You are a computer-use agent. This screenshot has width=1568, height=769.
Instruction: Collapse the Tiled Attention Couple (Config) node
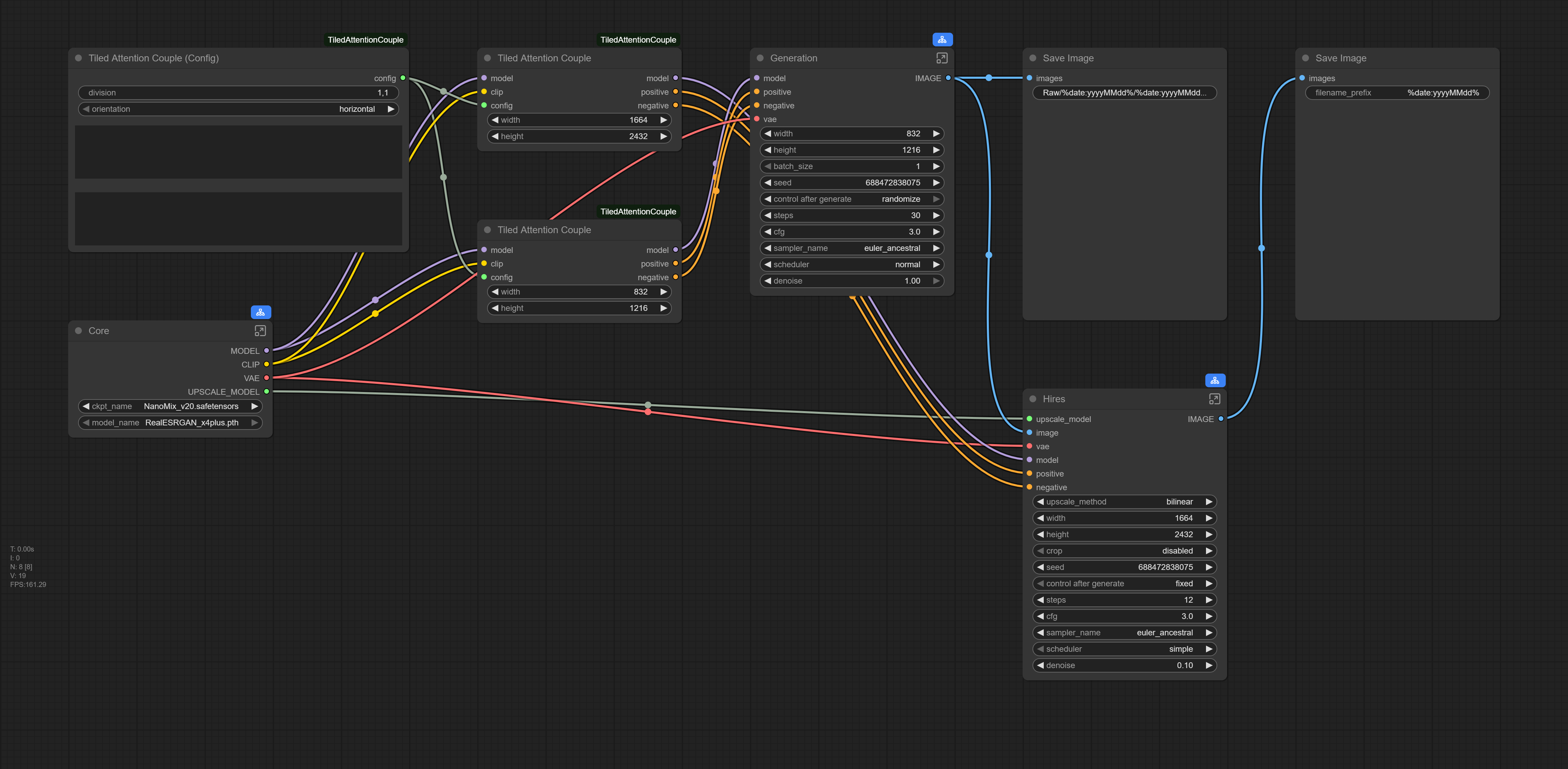[x=78, y=58]
